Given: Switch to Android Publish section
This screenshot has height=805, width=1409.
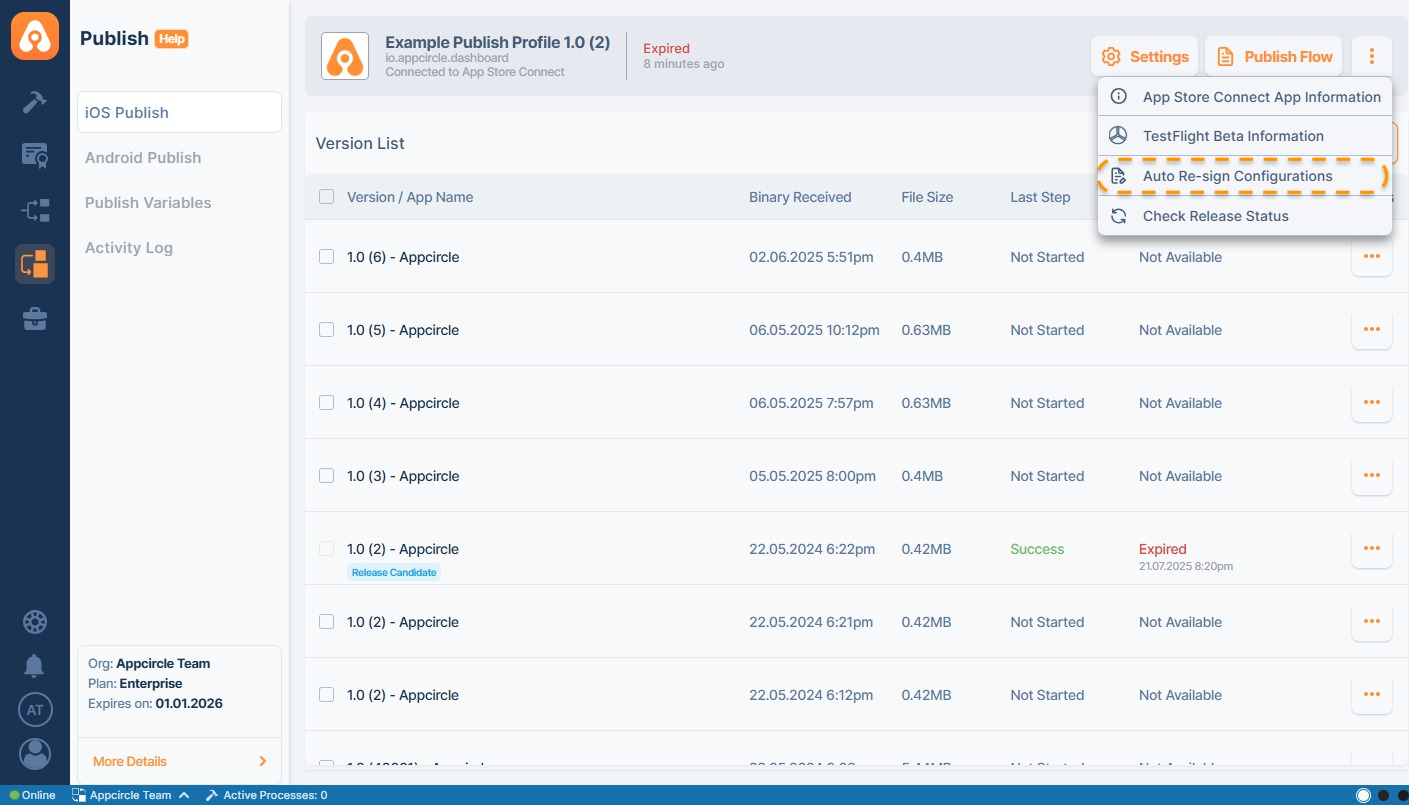Looking at the screenshot, I should click(143, 158).
